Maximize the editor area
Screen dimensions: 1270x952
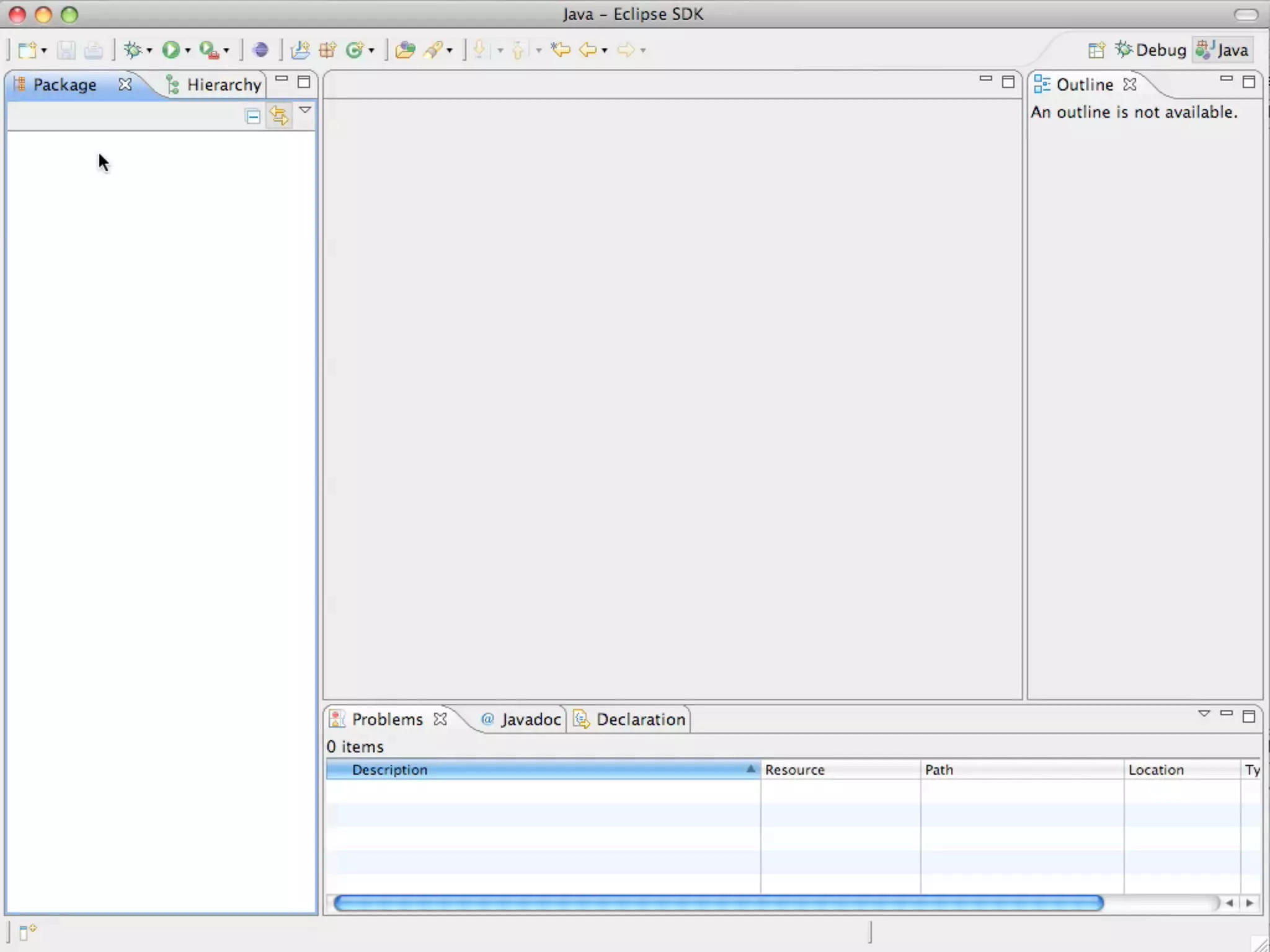1008,82
